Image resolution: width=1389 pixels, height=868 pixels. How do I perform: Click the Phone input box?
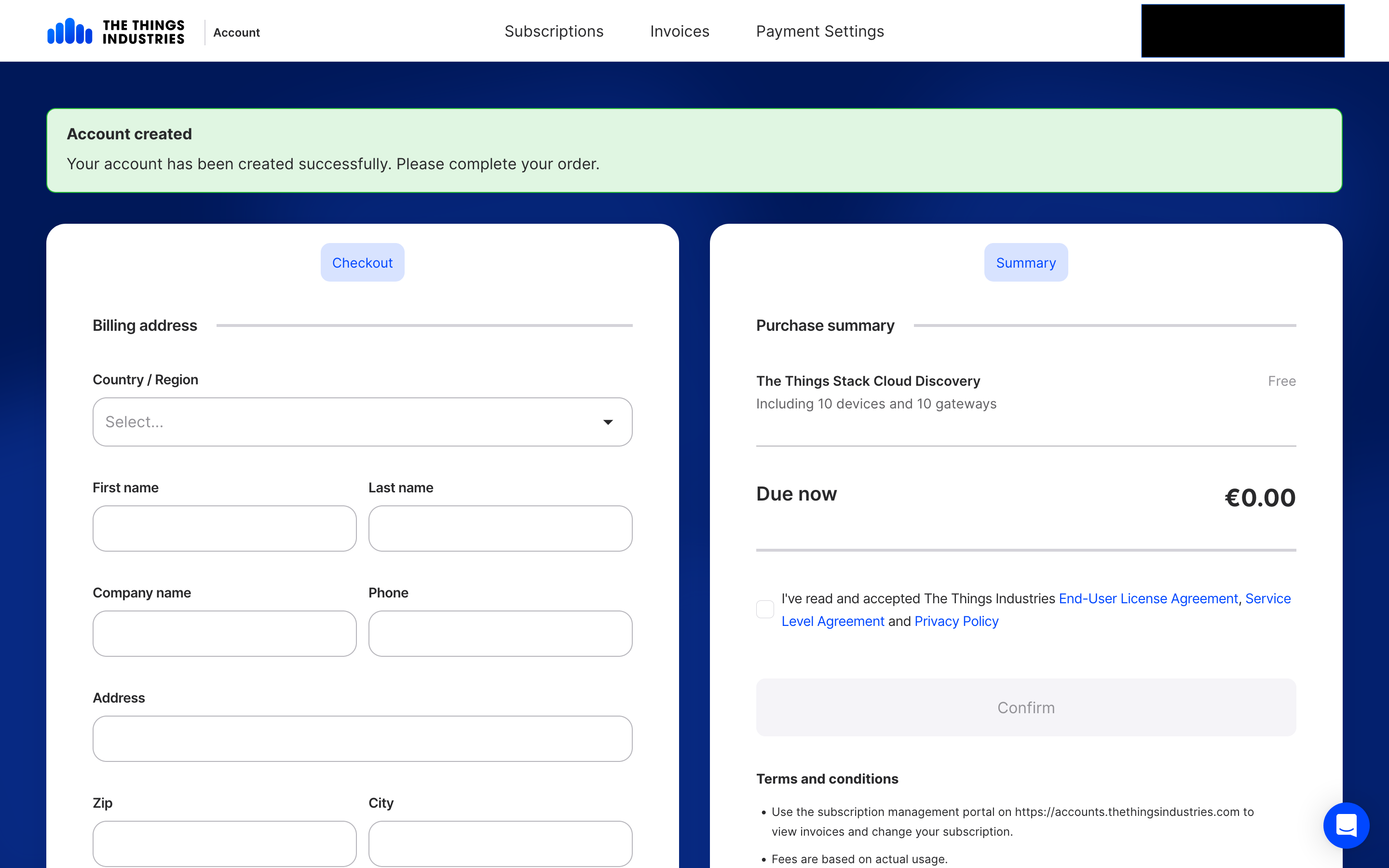tap(500, 633)
